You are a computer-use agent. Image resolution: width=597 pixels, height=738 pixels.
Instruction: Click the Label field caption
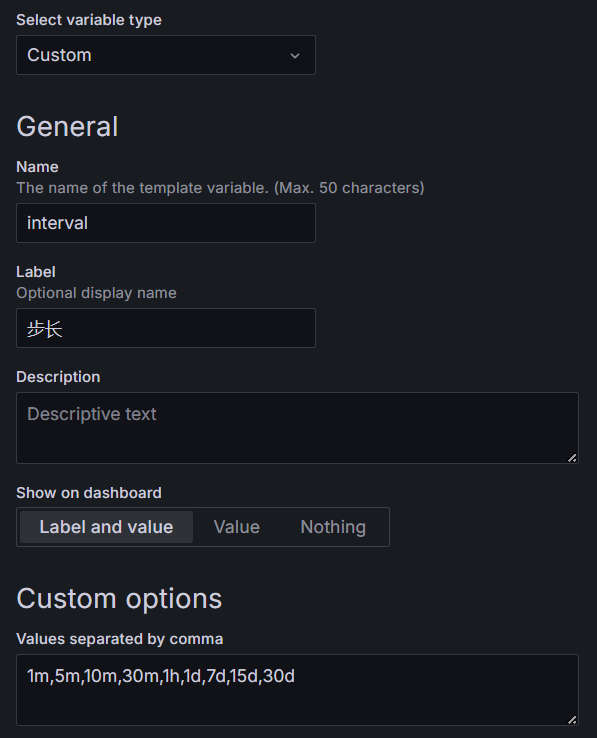point(36,272)
